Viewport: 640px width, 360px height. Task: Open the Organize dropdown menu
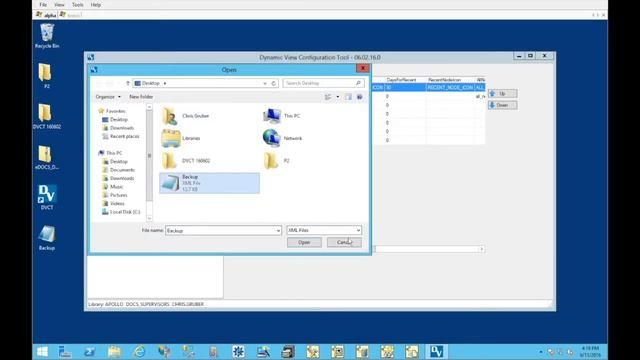(x=108, y=97)
